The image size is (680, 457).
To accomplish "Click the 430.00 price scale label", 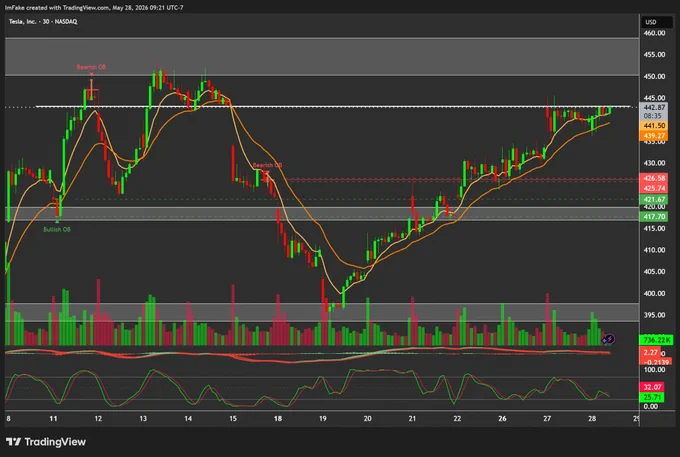I will (x=654, y=163).
